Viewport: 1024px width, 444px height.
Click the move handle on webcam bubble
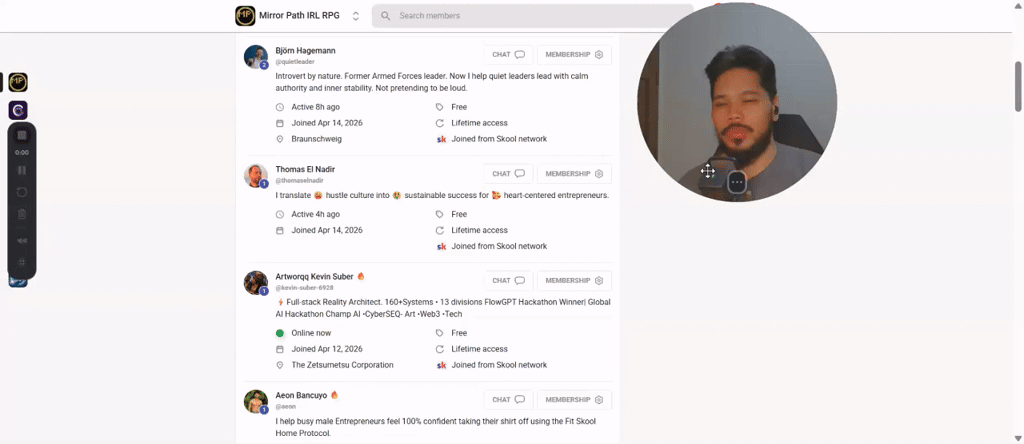pos(707,172)
